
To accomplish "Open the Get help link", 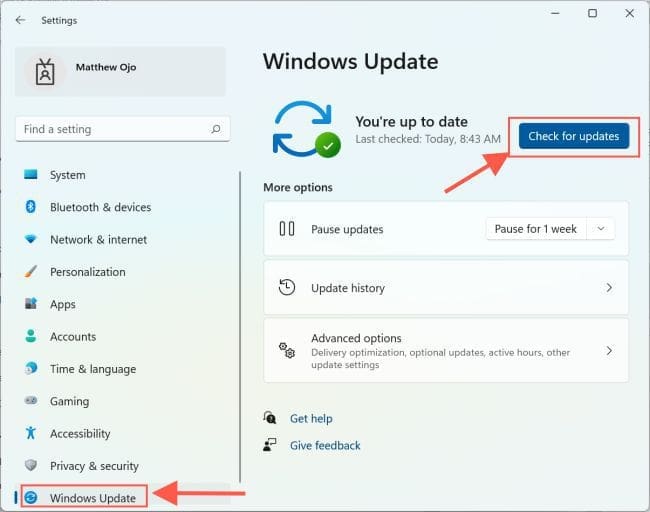I will tap(310, 419).
